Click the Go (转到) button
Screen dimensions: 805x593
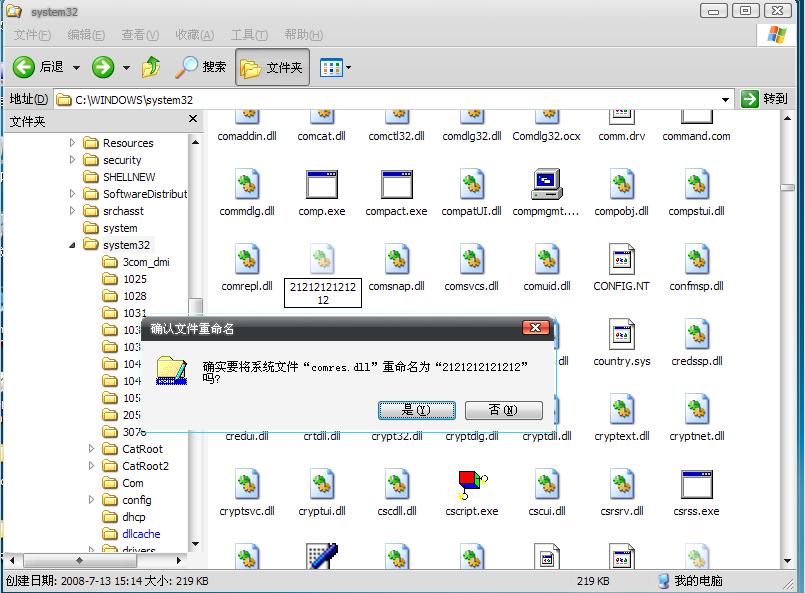pyautogui.click(x=766, y=99)
